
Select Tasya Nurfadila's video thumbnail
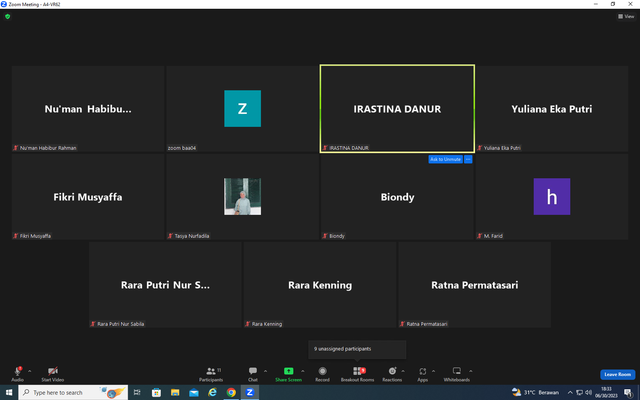pyautogui.click(x=242, y=196)
